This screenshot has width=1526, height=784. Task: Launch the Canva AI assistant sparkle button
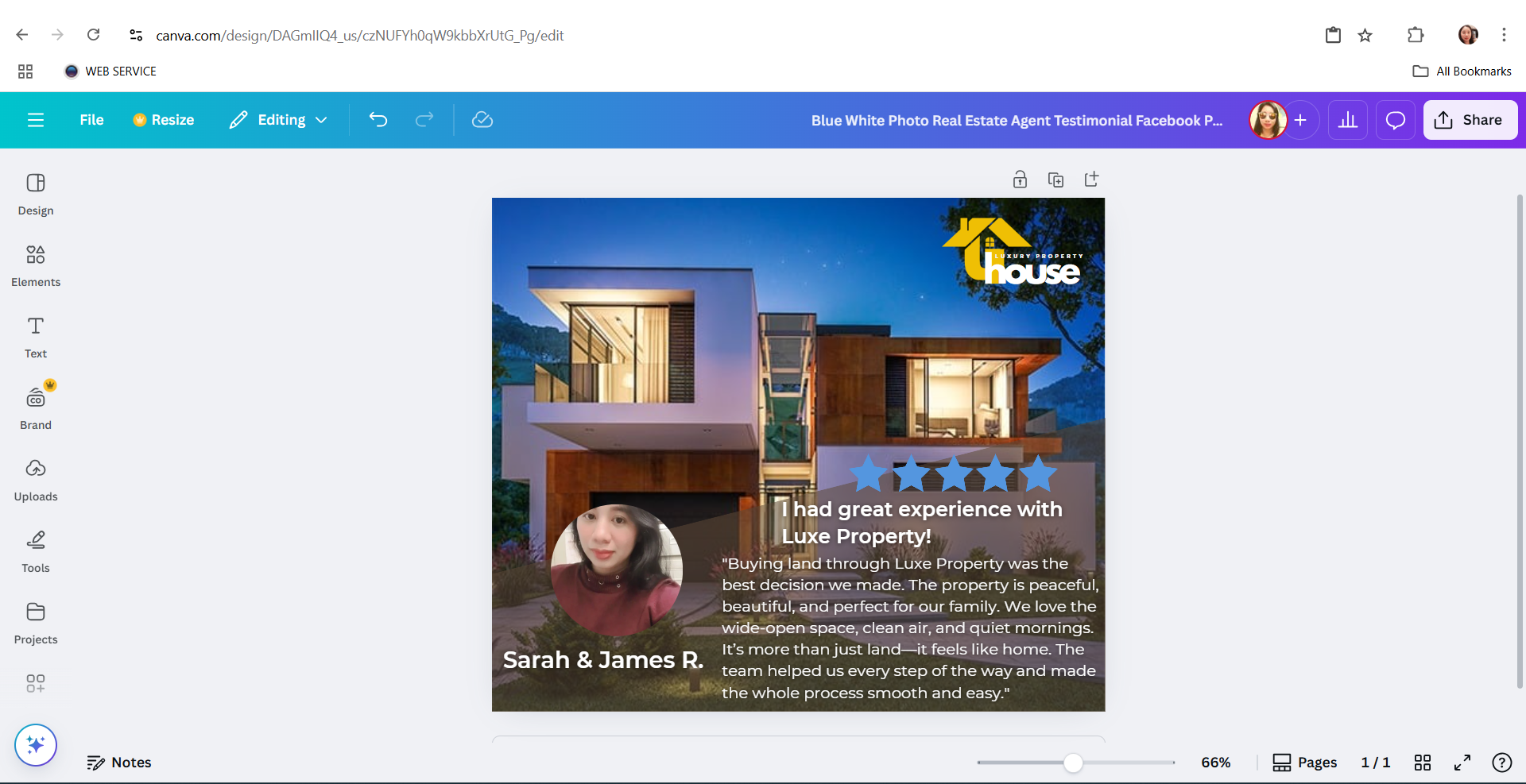(36, 745)
